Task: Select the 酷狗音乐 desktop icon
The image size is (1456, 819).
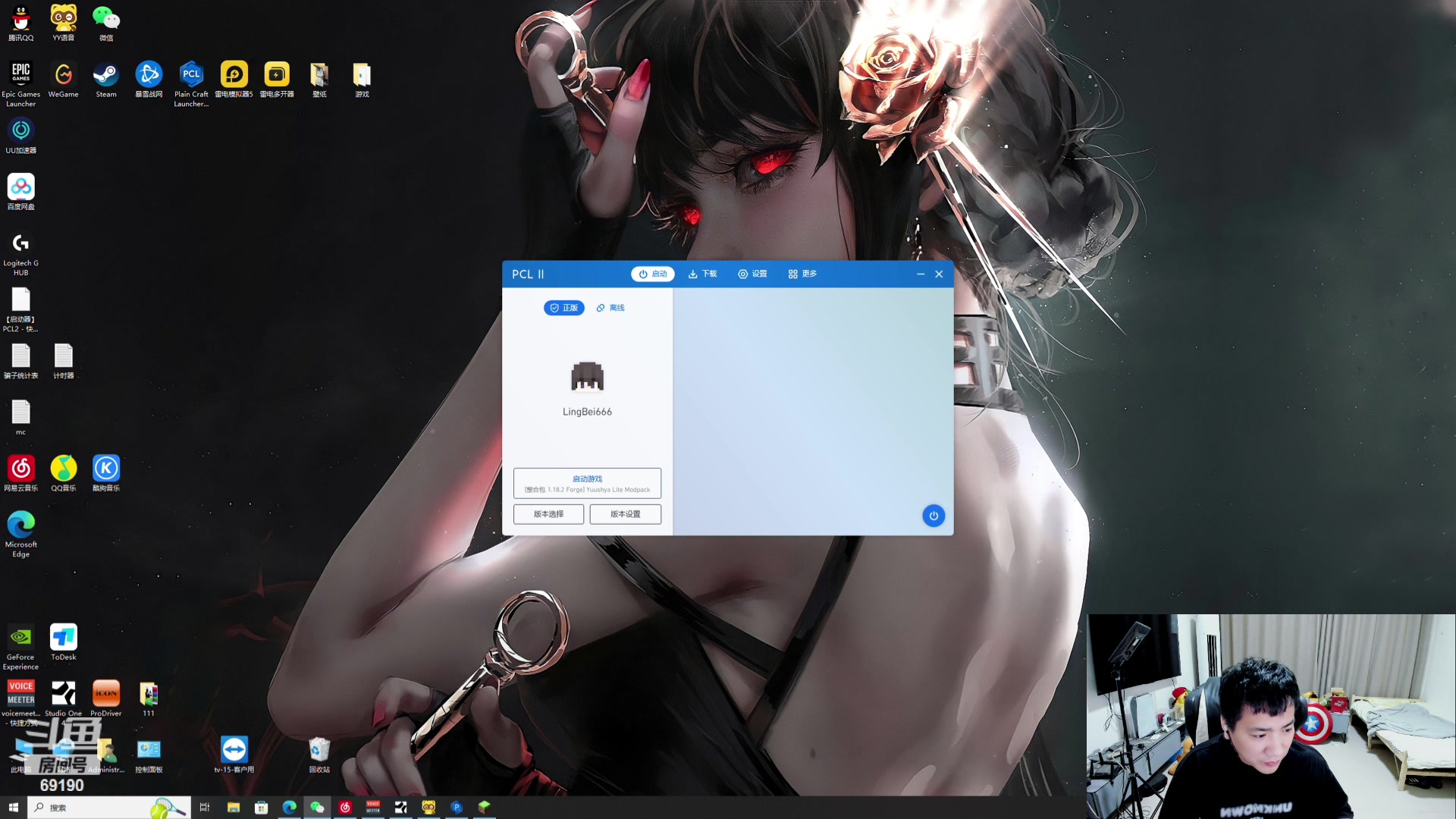Action: pos(106,473)
